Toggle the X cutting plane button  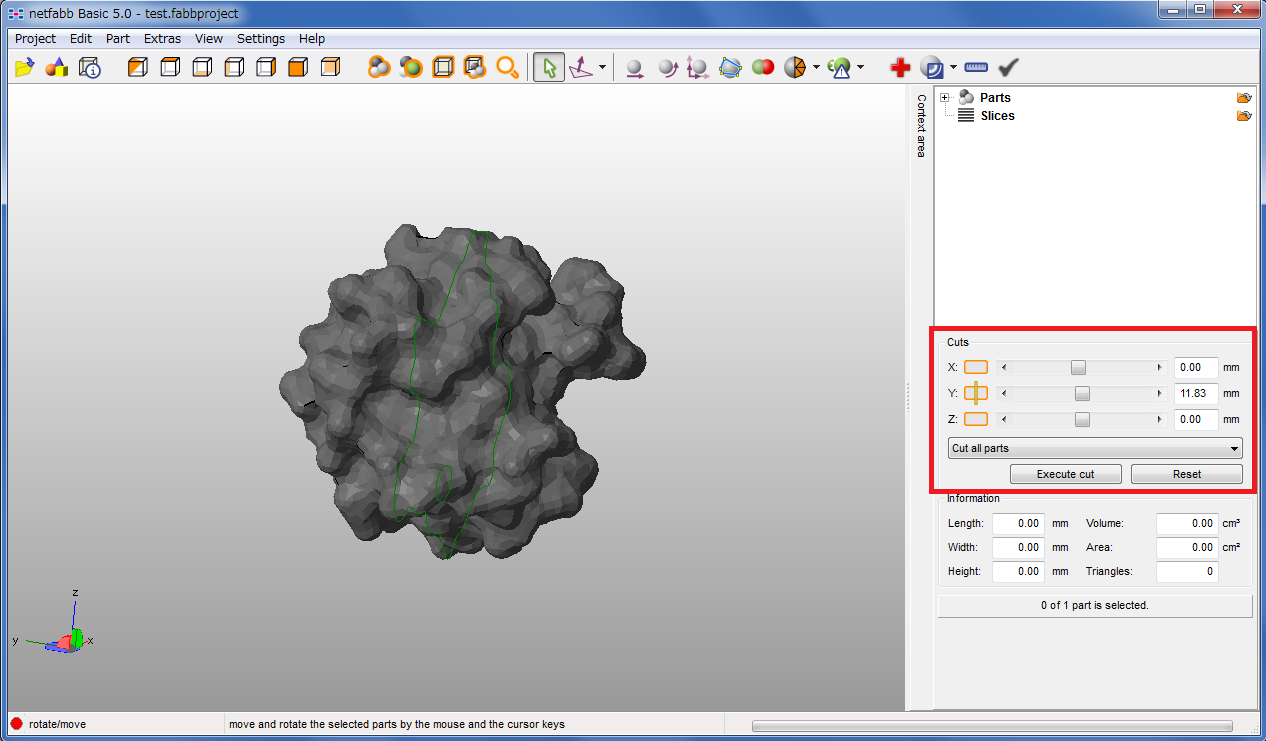click(x=975, y=368)
